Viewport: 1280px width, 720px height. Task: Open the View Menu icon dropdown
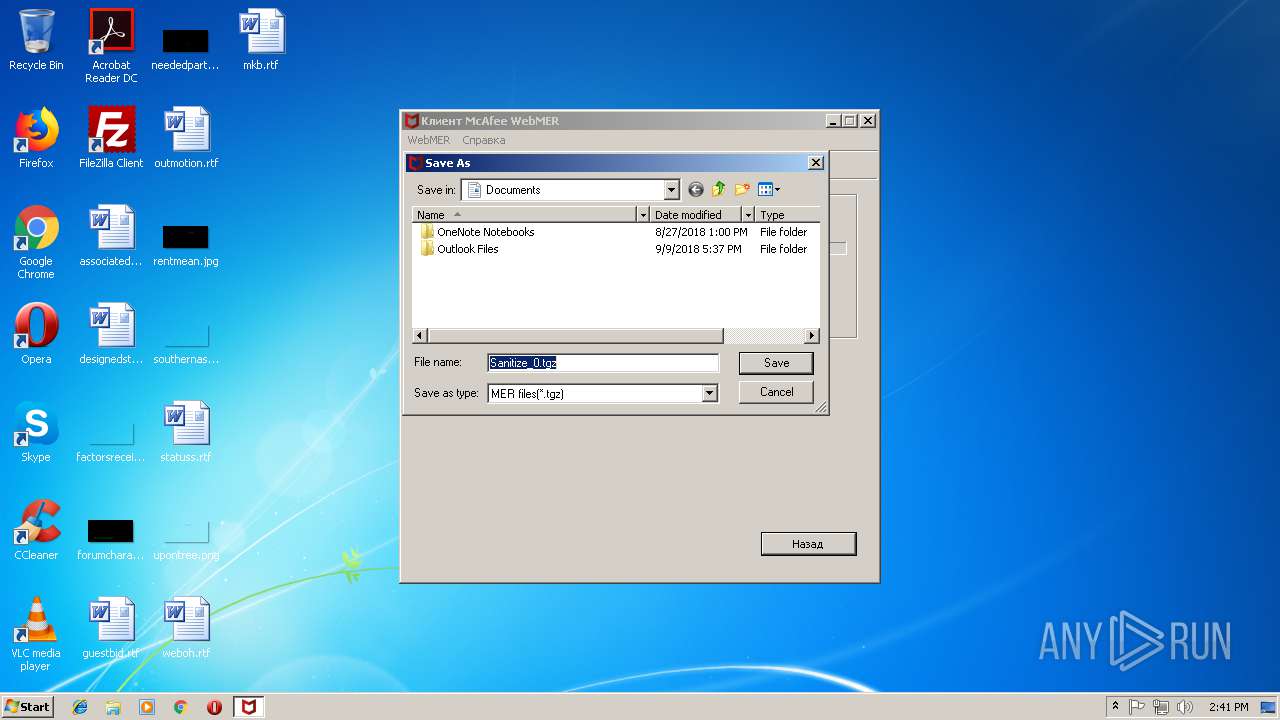pyautogui.click(x=769, y=190)
